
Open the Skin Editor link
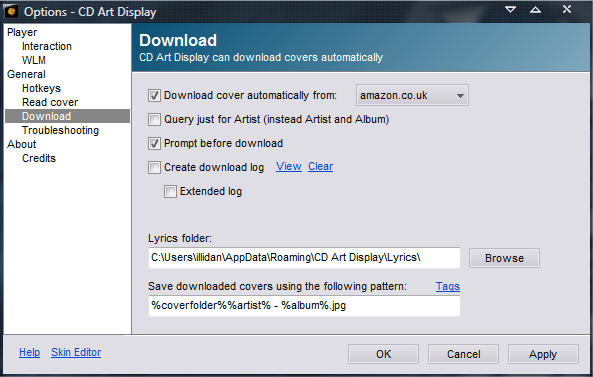[76, 352]
